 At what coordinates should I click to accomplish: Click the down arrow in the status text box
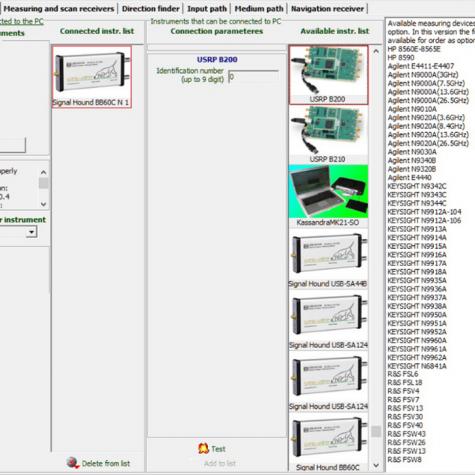point(43,204)
